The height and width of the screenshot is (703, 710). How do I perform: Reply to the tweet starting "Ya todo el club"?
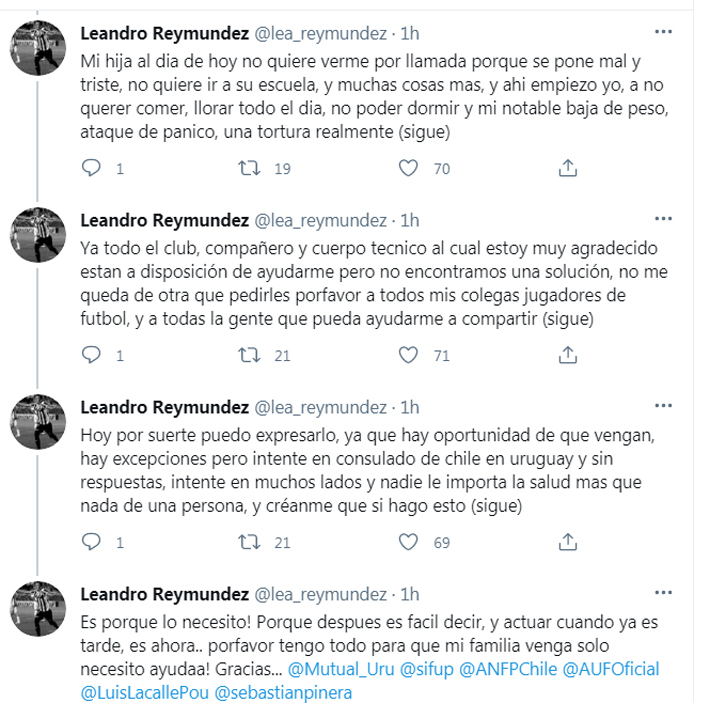point(91,355)
